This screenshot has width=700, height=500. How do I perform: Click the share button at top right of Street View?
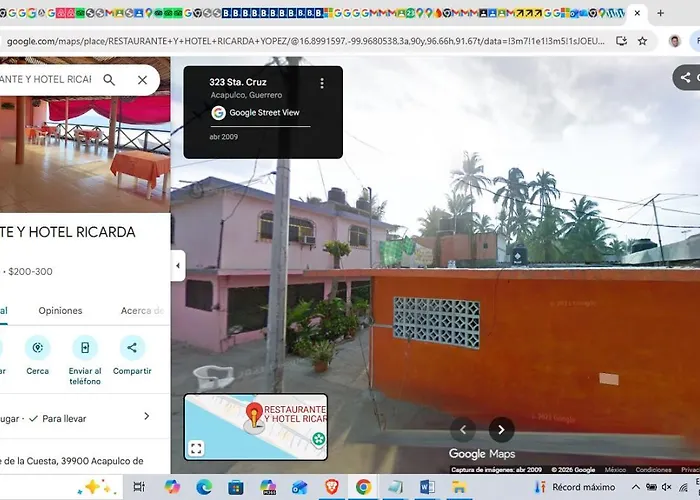pos(686,78)
